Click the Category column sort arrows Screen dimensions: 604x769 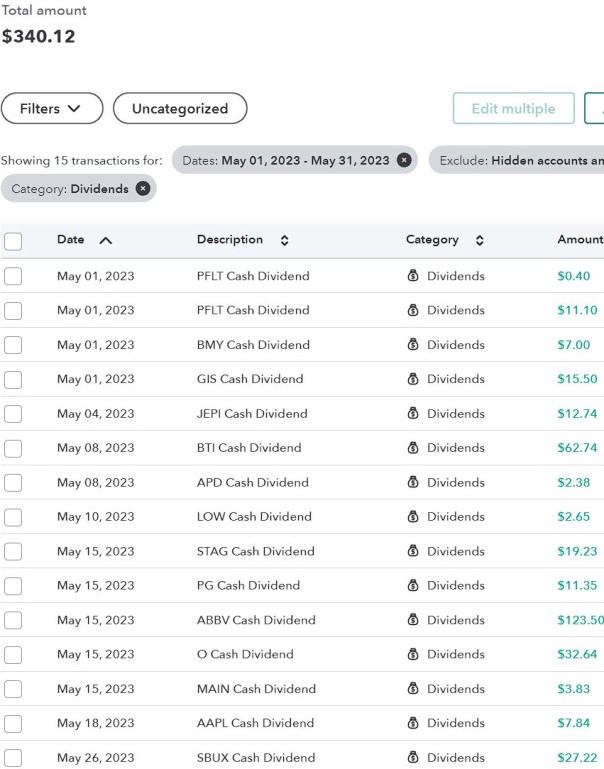(x=479, y=240)
